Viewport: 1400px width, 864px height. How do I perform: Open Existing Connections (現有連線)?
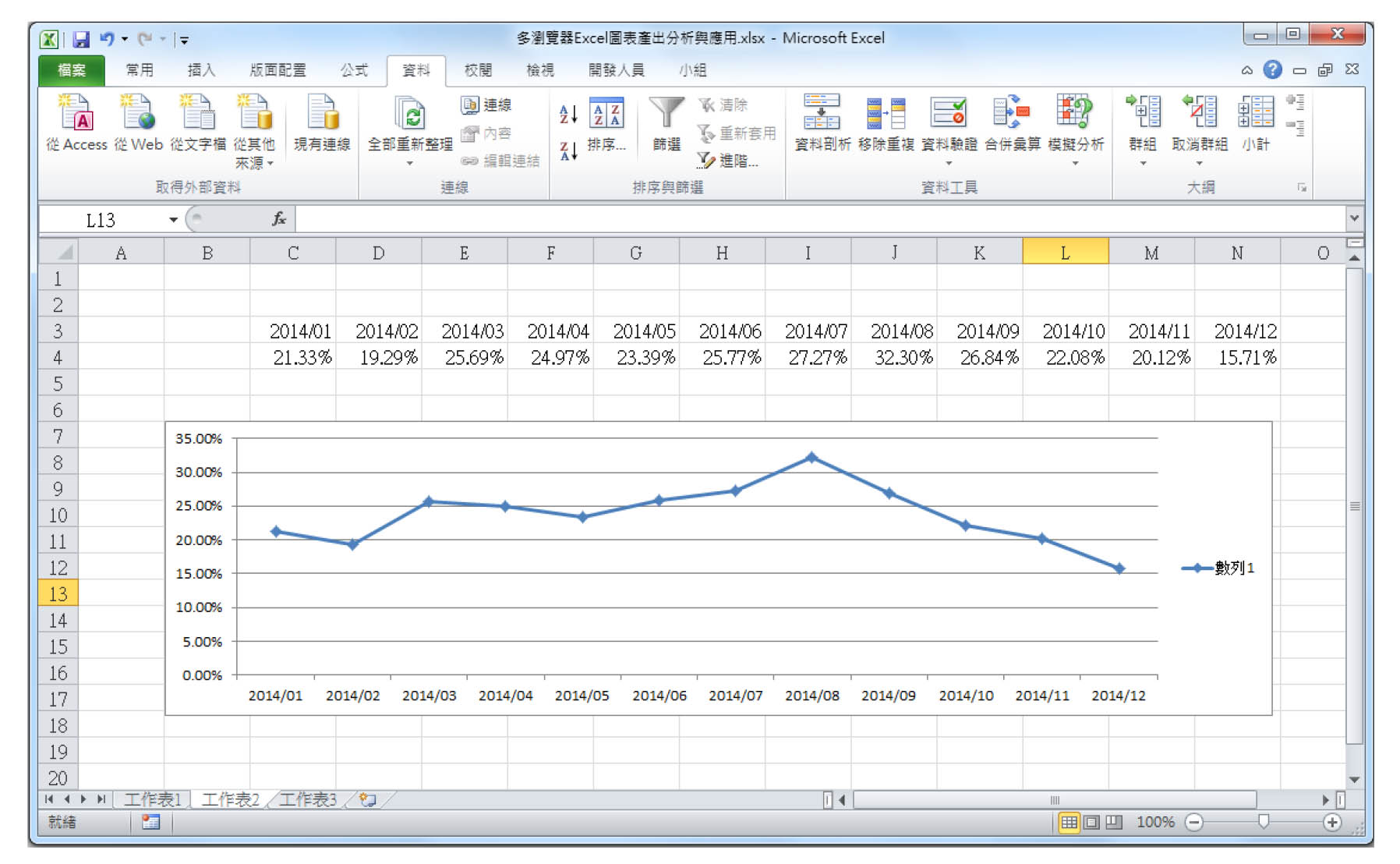tap(322, 122)
